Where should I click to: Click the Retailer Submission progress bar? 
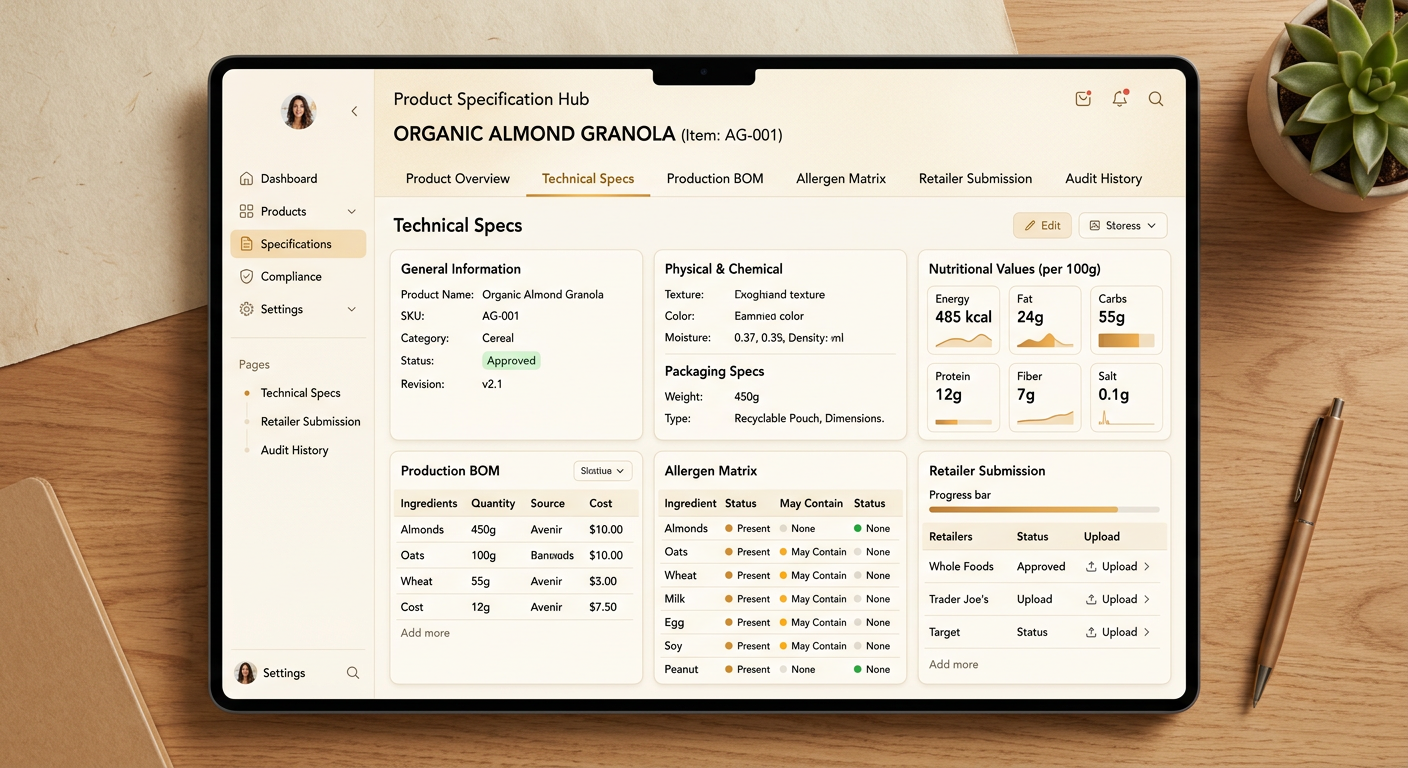[x=1043, y=510]
